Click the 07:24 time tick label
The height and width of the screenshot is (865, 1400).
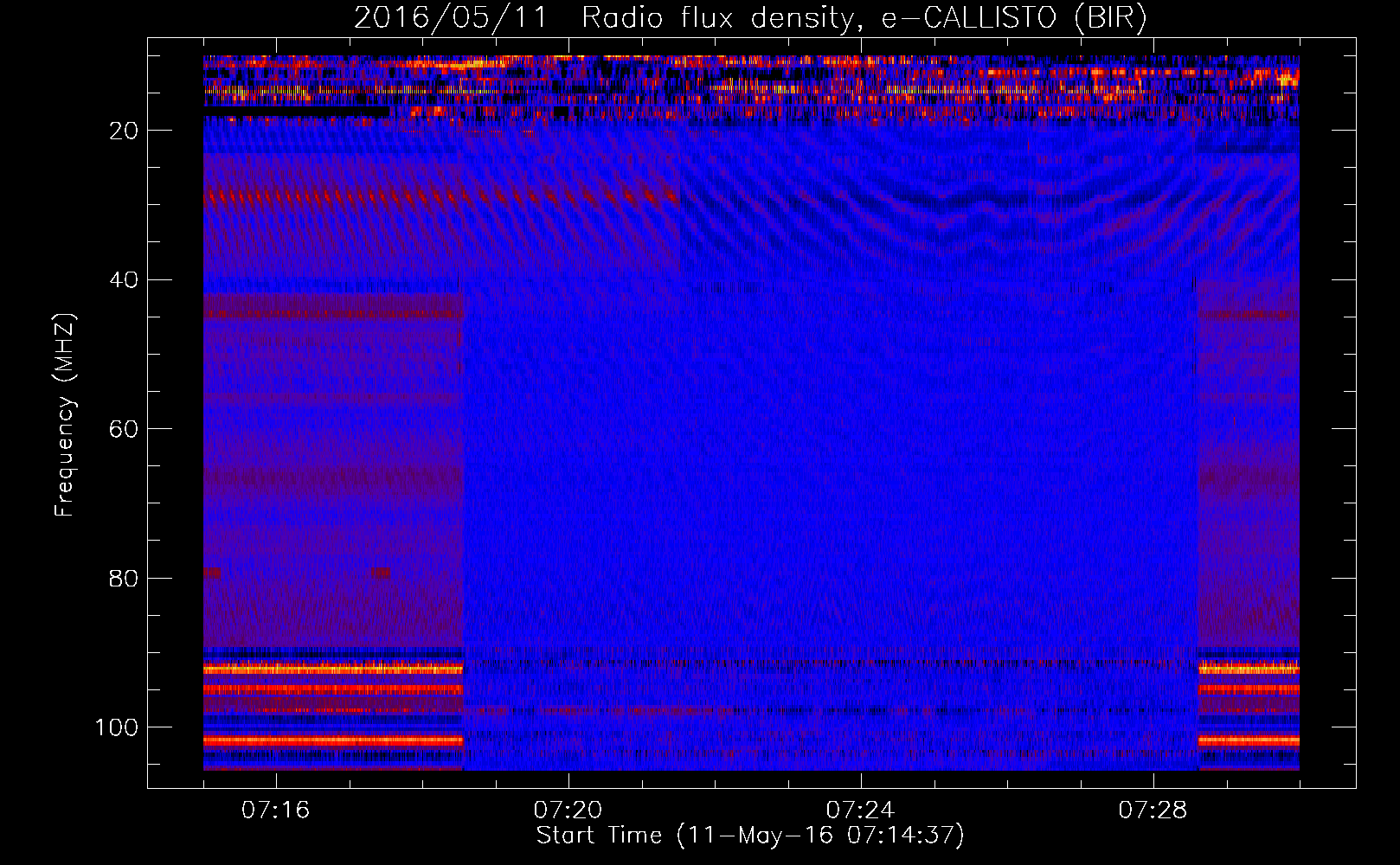click(x=860, y=810)
